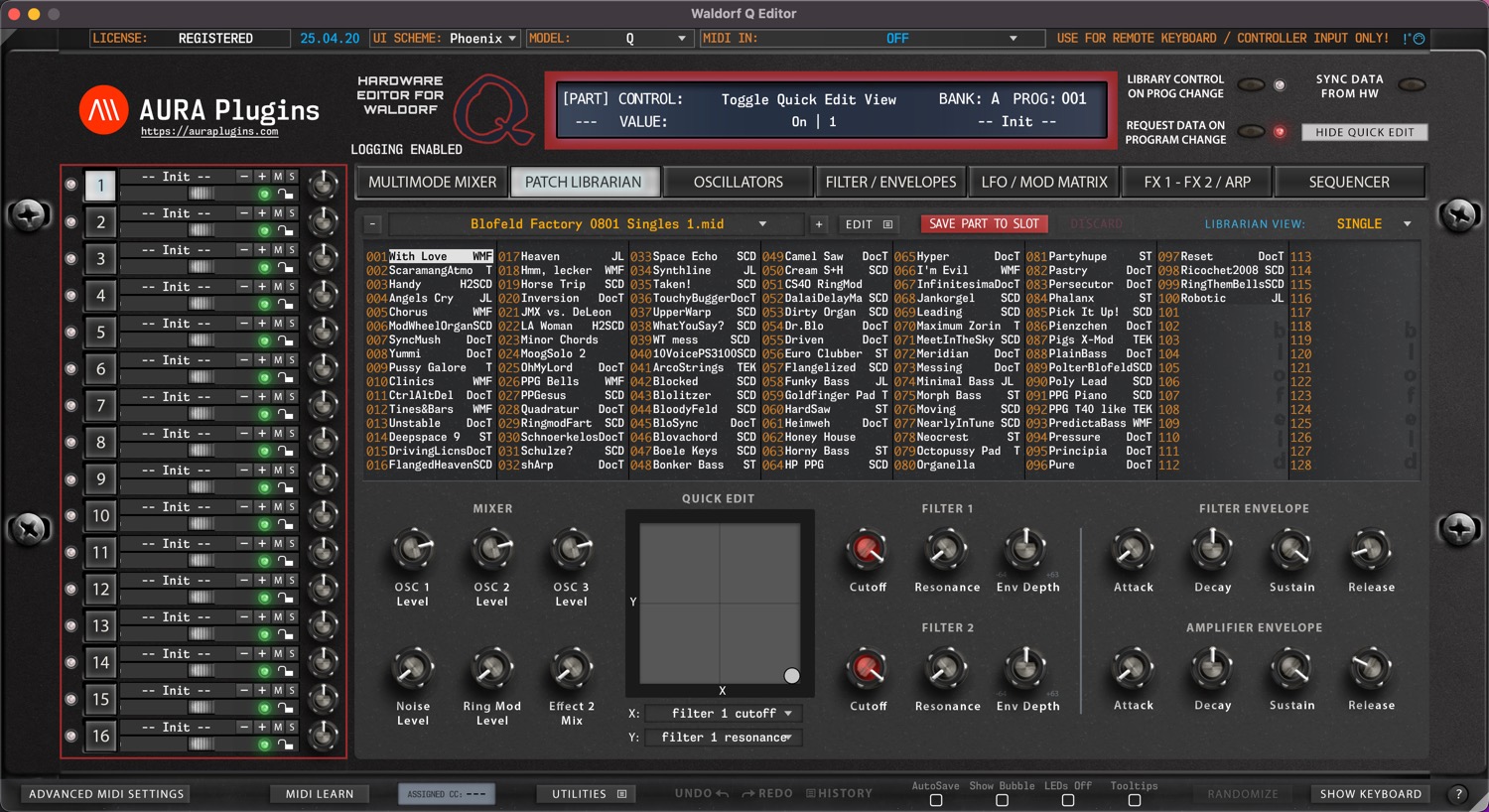Solo part 8 with its S button
Image resolution: width=1489 pixels, height=812 pixels.
pos(291,434)
